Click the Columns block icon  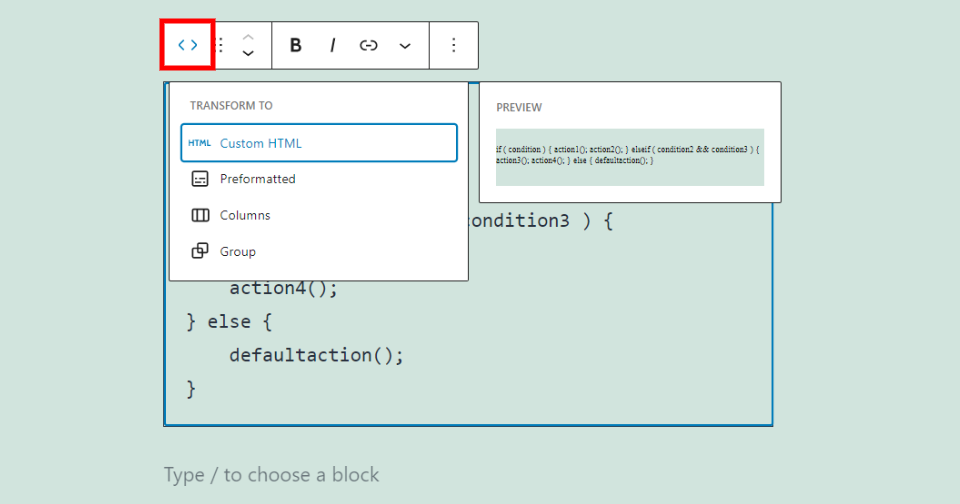[x=200, y=215]
